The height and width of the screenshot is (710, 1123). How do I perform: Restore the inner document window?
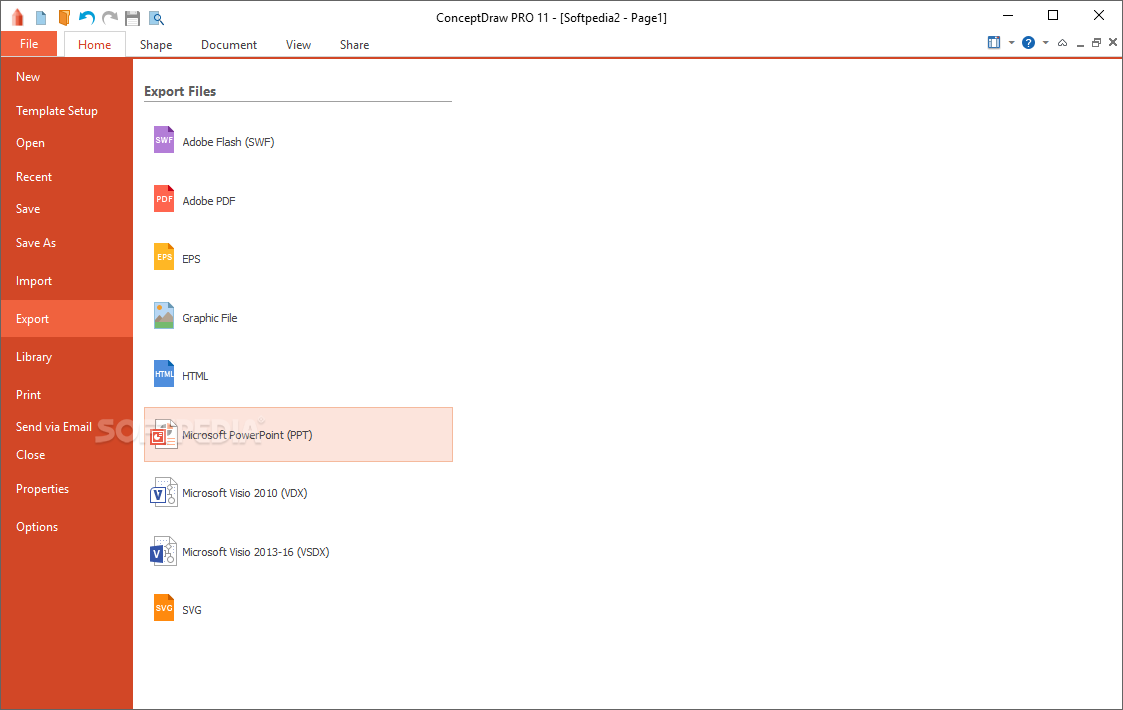1096,43
